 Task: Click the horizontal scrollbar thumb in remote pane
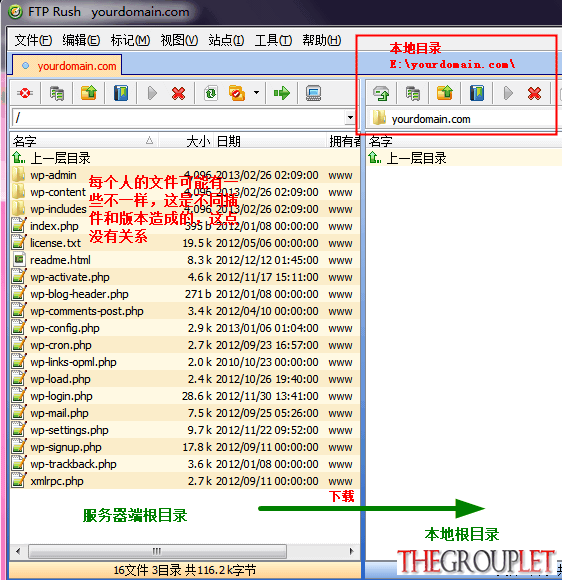coord(157,551)
